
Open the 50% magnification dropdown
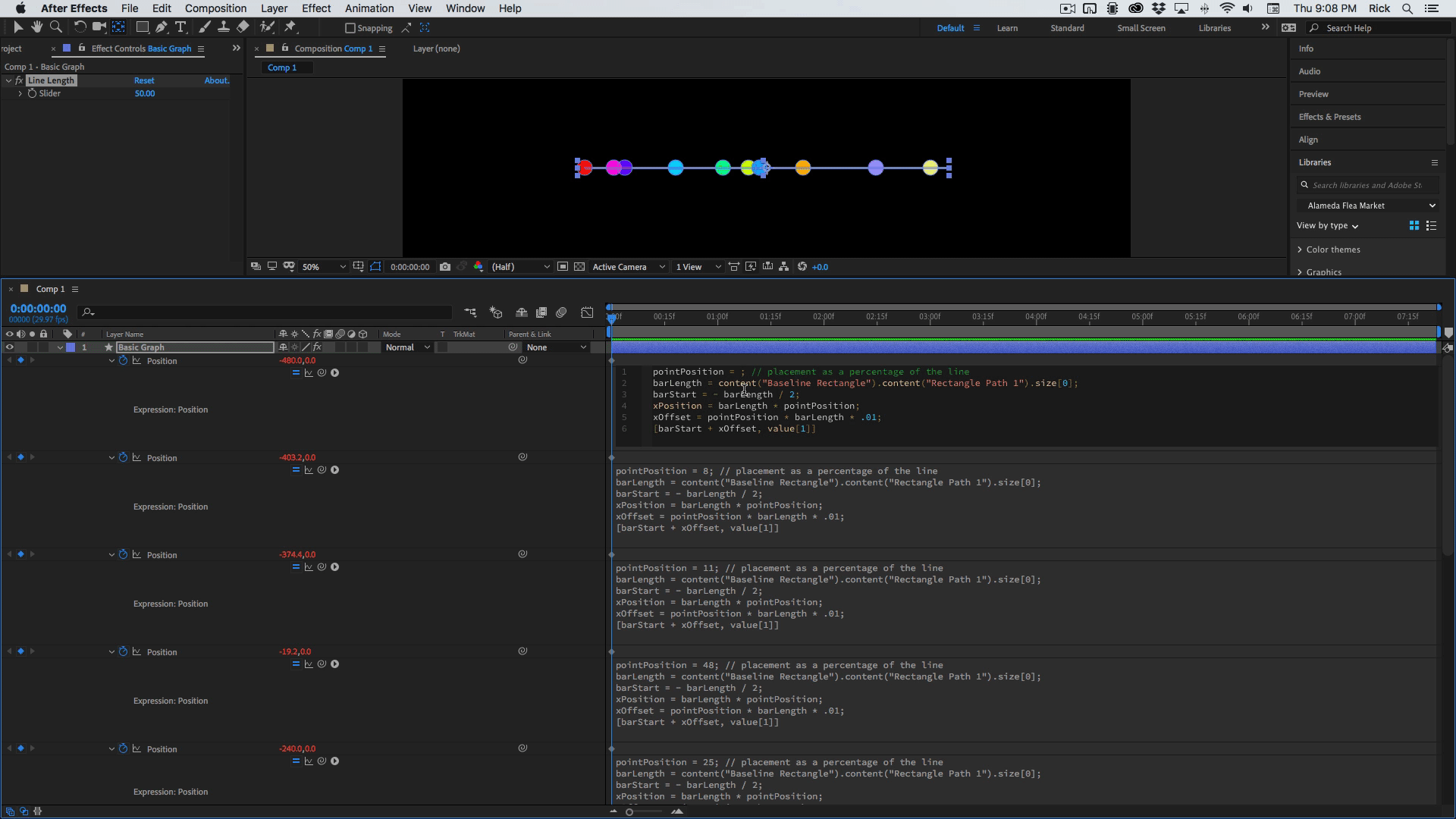pyautogui.click(x=324, y=267)
